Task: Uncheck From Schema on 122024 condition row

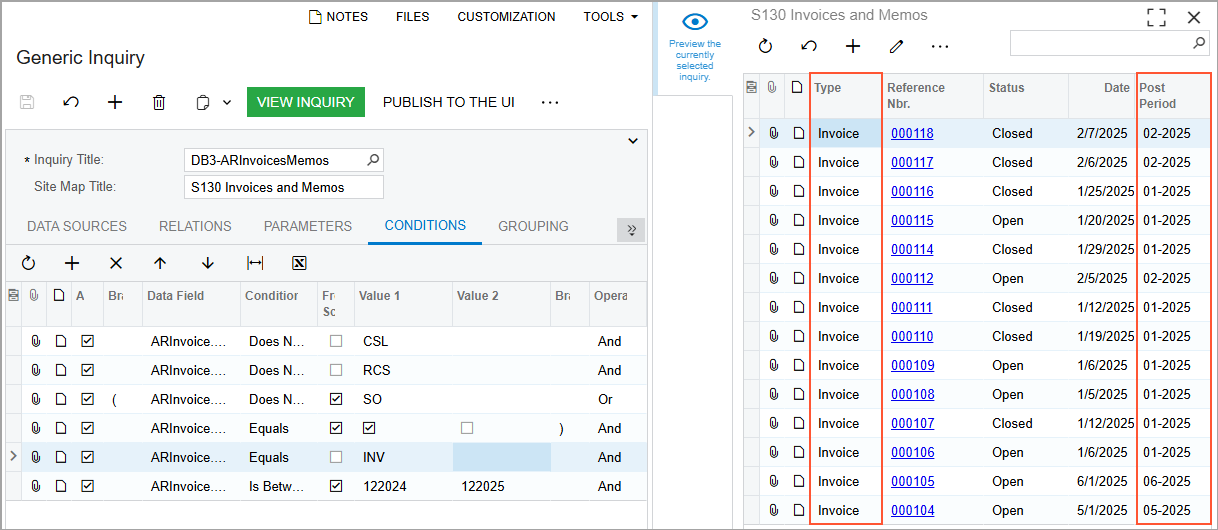Action: pyautogui.click(x=336, y=486)
